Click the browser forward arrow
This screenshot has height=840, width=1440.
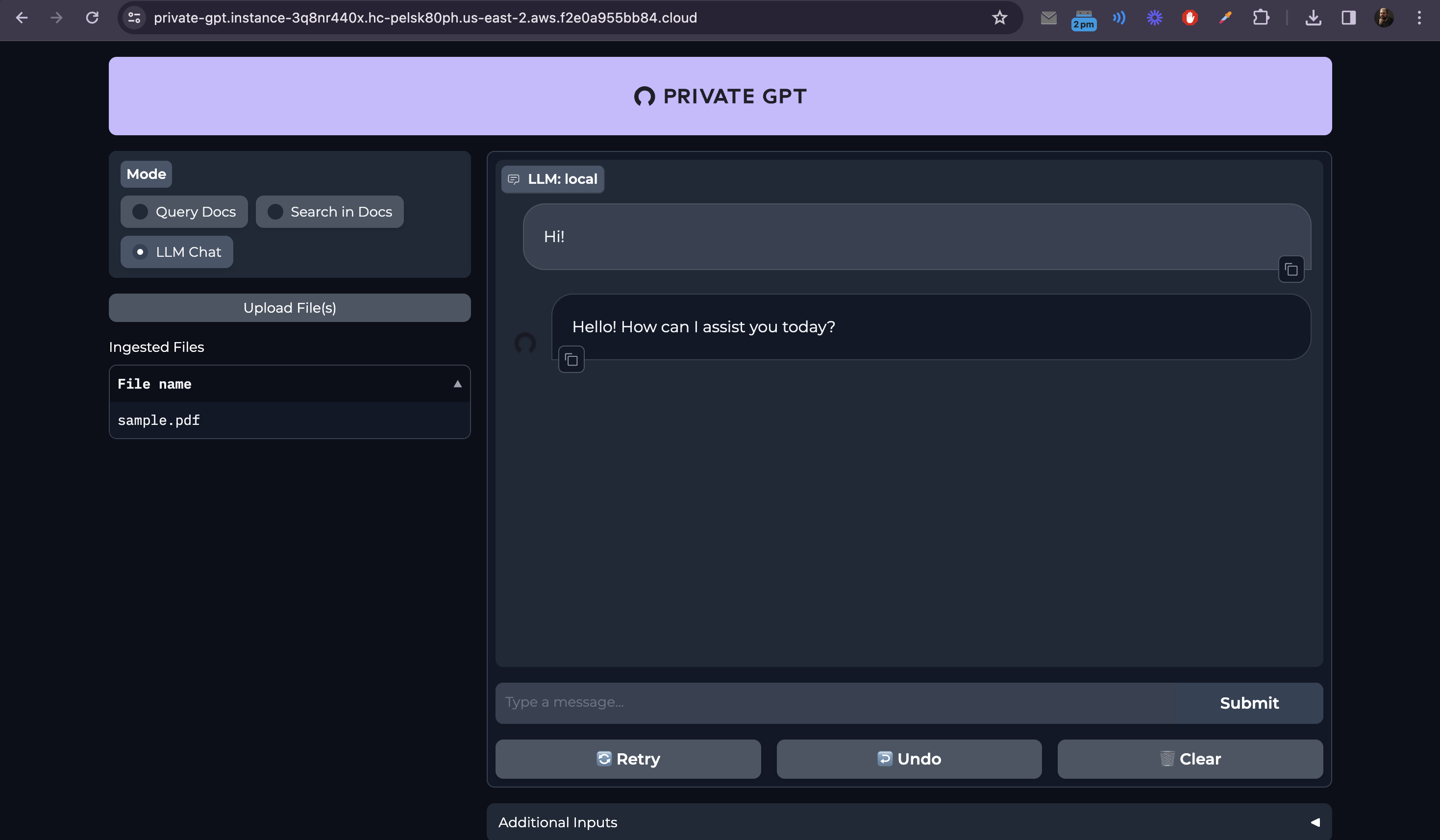point(56,18)
